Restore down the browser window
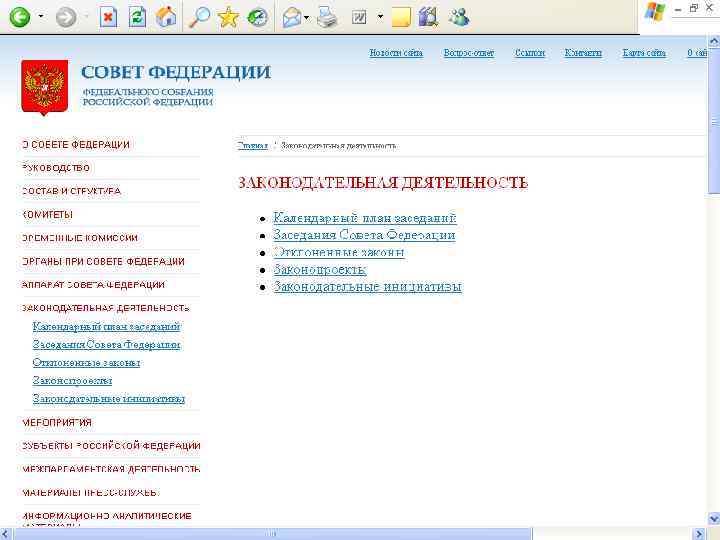 tap(694, 8)
